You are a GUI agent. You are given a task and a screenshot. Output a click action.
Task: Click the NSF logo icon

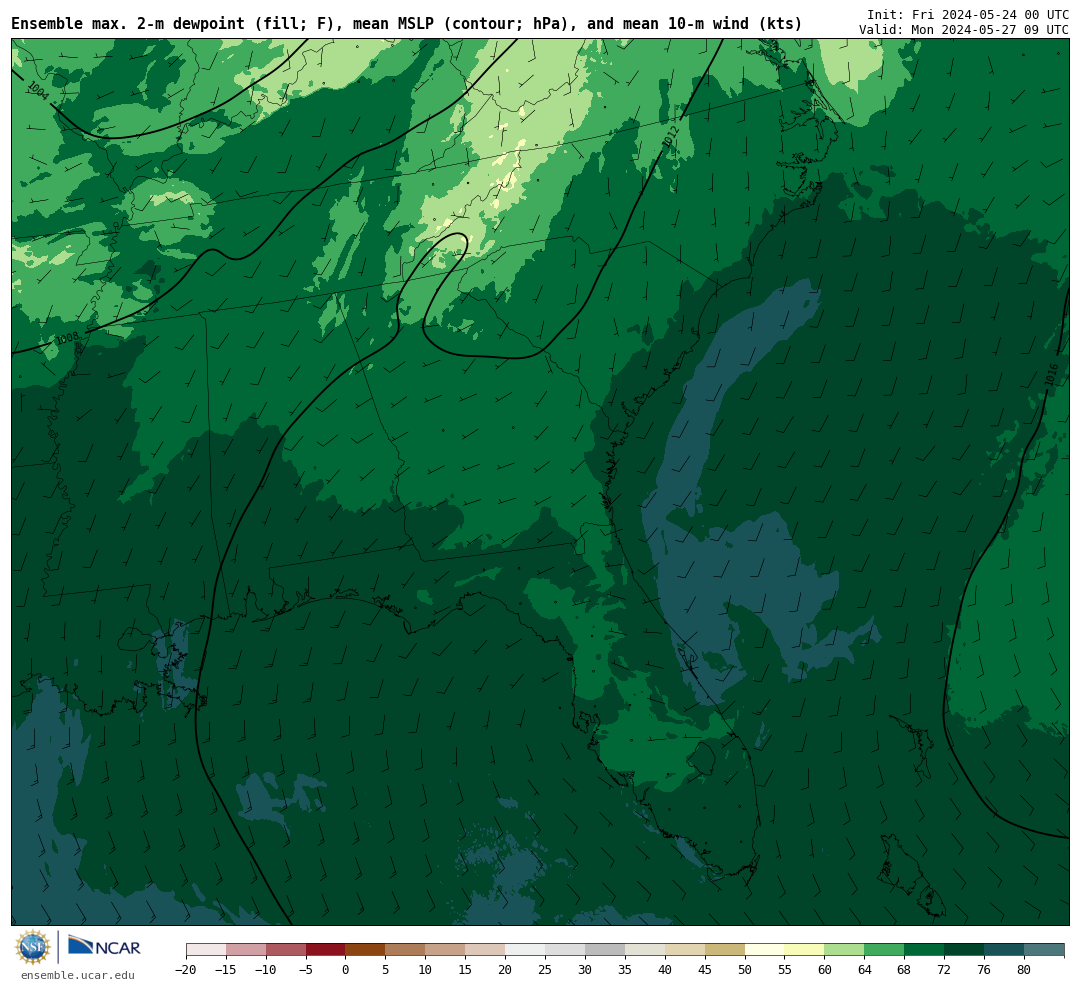[33, 947]
